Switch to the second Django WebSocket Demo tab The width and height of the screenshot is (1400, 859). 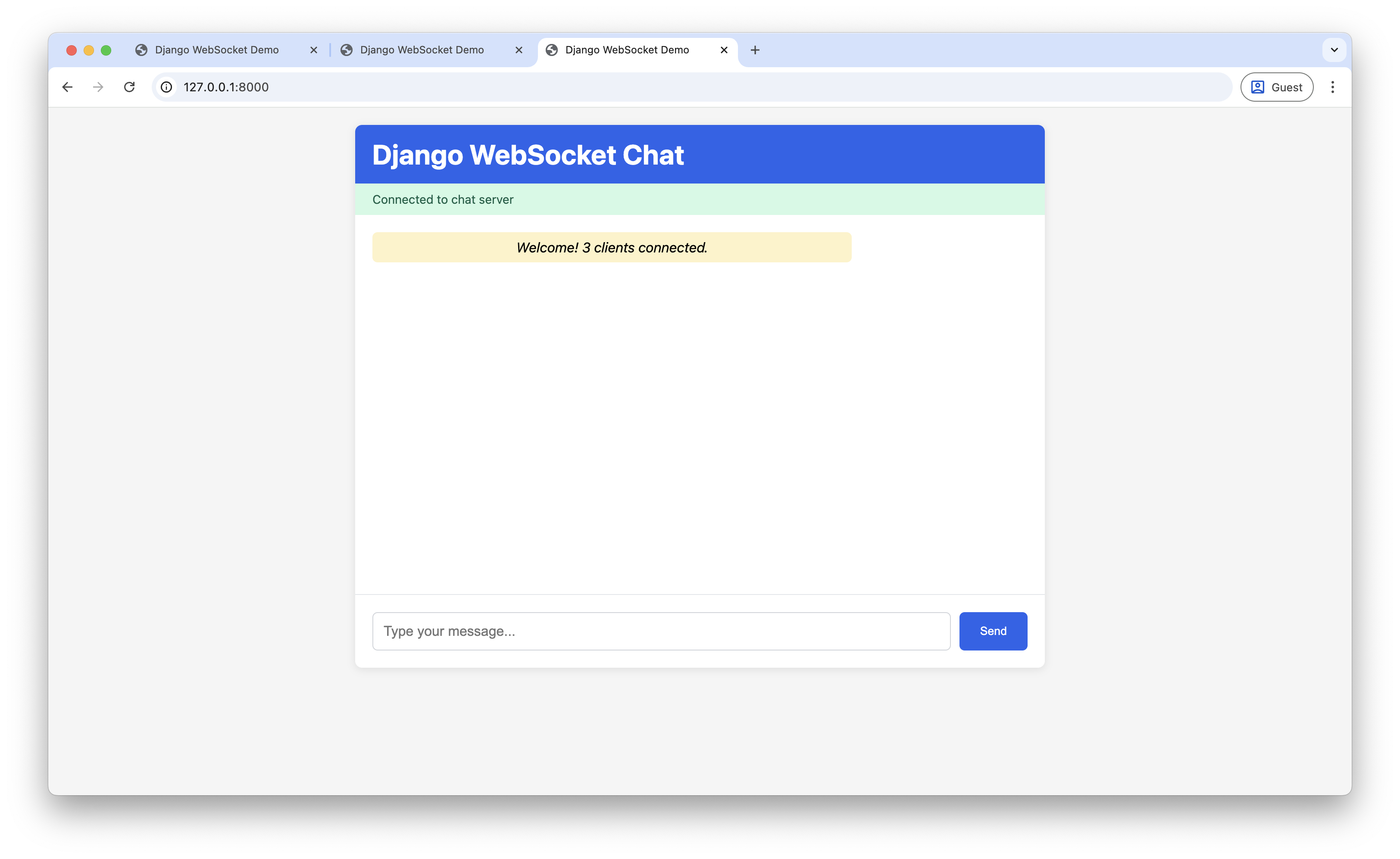[433, 50]
